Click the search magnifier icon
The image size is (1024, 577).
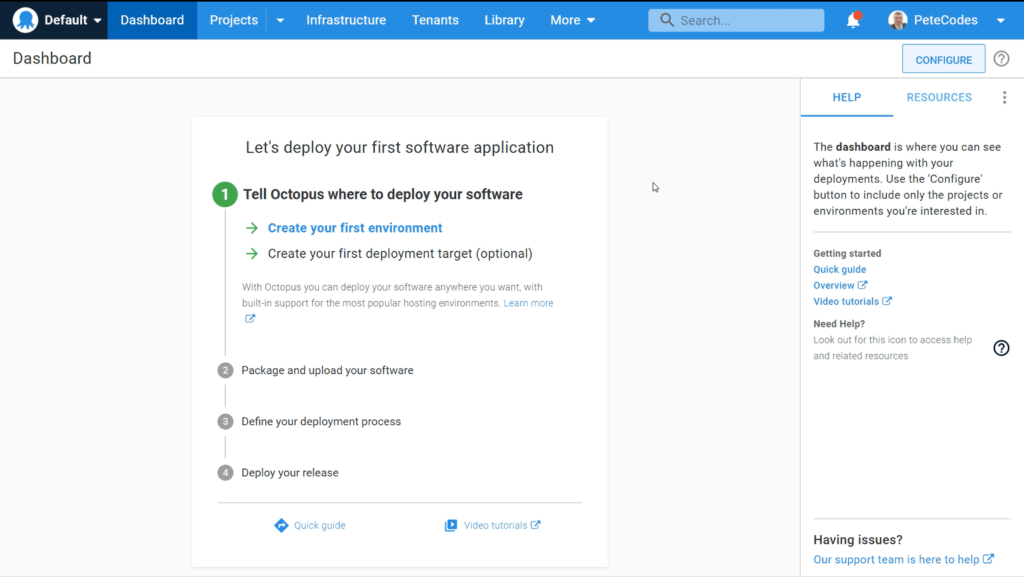click(667, 20)
